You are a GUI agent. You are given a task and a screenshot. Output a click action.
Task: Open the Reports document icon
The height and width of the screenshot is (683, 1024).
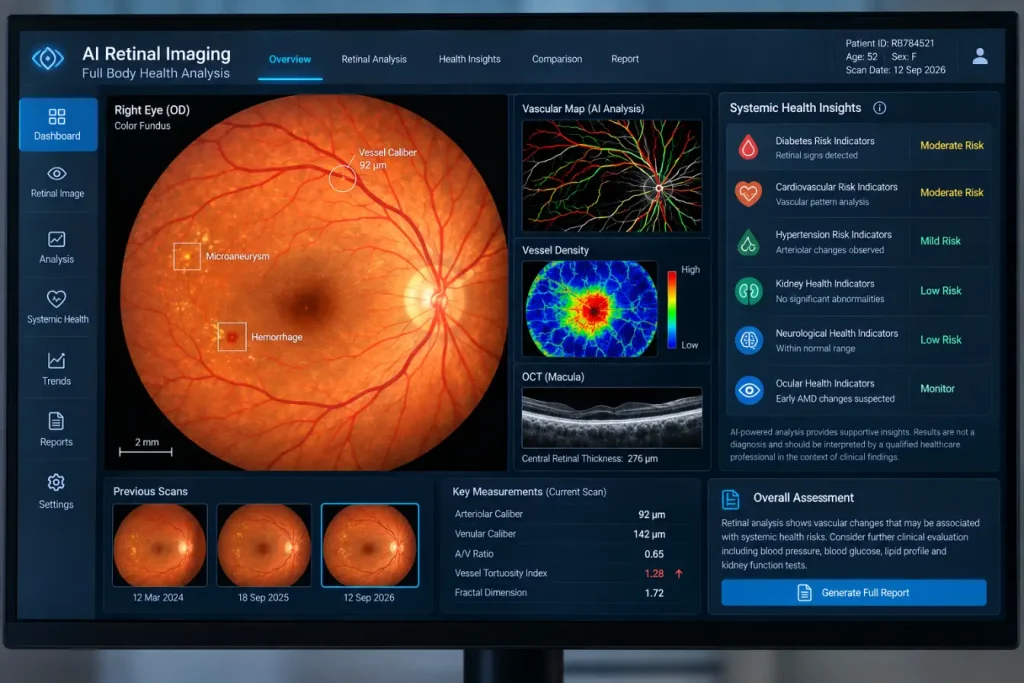coord(56,421)
